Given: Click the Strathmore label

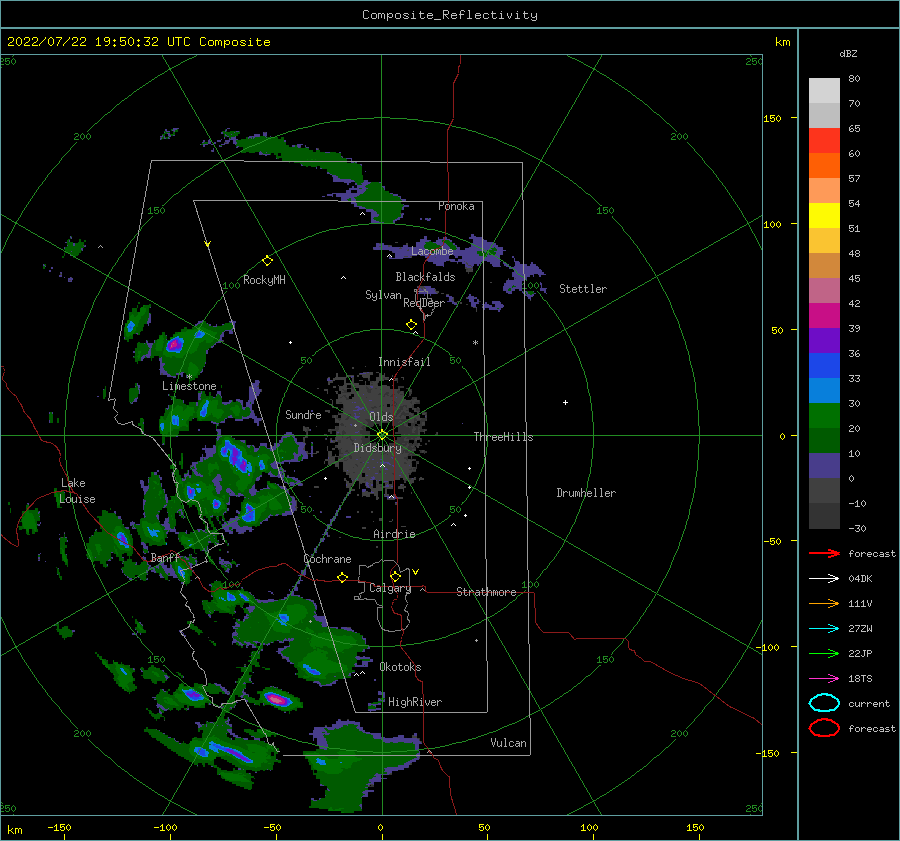Looking at the screenshot, I should 486,592.
